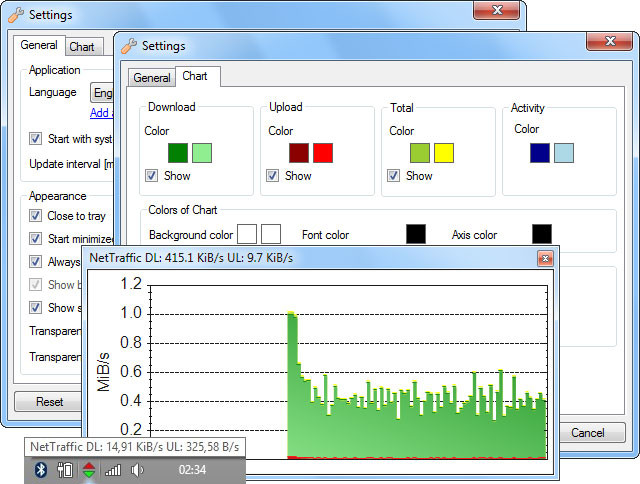640x484 pixels.
Task: Toggle the Start with system checkbox
Action: point(36,139)
